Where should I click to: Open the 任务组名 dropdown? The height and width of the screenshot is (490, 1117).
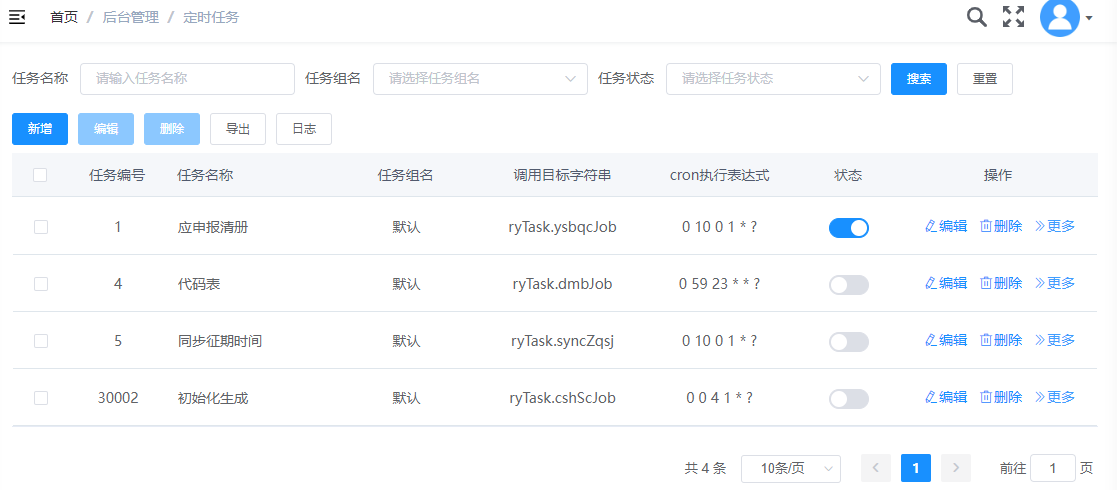[480, 79]
